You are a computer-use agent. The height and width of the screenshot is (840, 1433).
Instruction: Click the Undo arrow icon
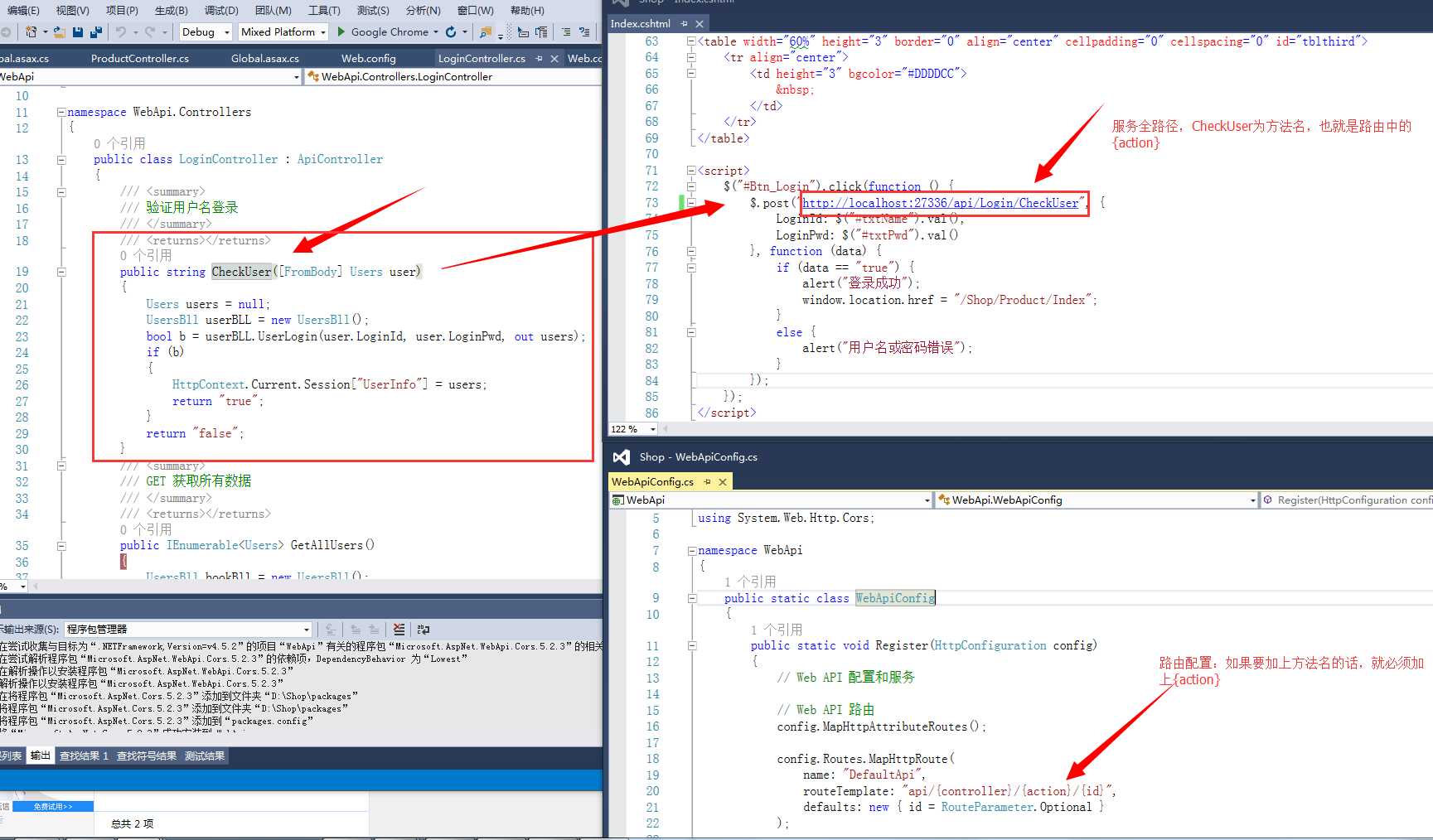(x=121, y=32)
